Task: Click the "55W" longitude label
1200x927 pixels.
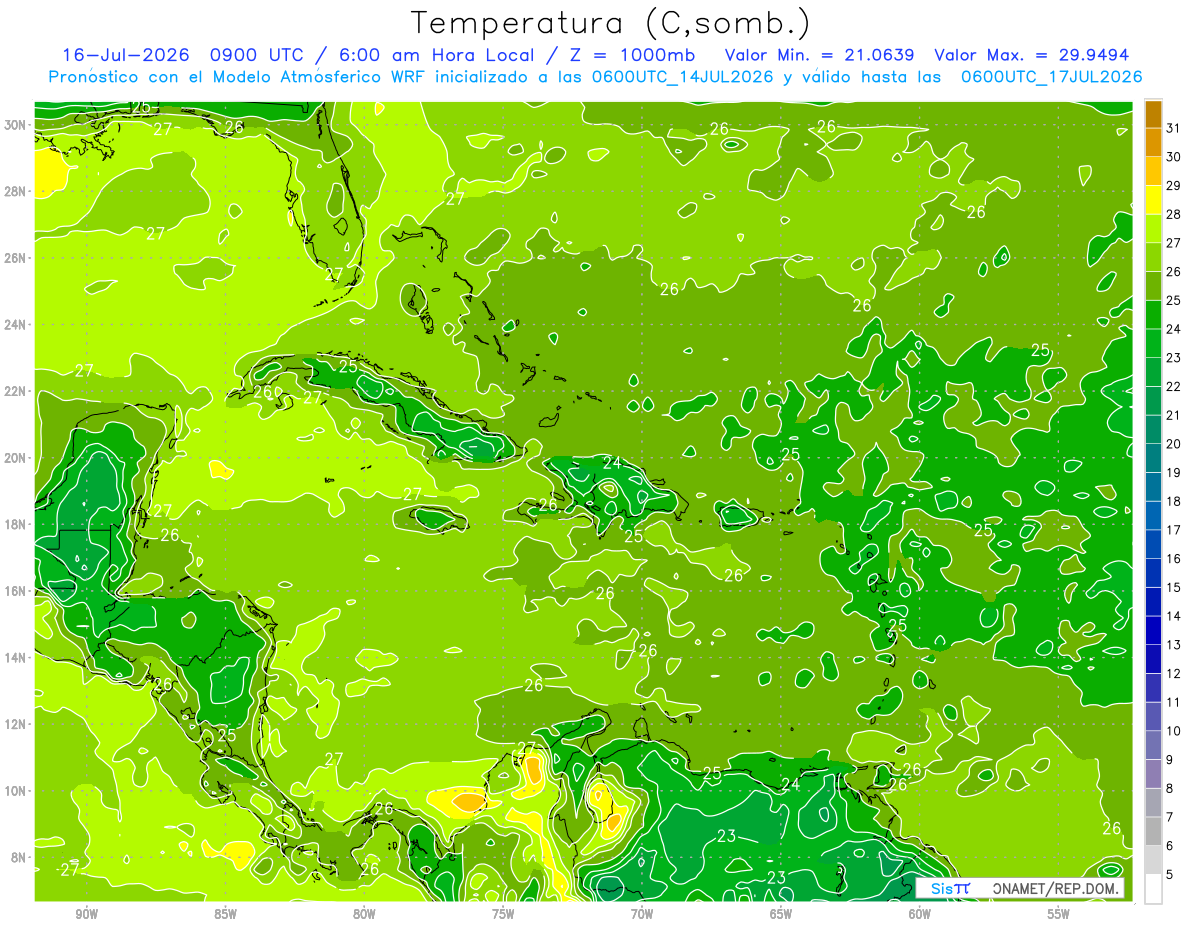Action: [1059, 914]
